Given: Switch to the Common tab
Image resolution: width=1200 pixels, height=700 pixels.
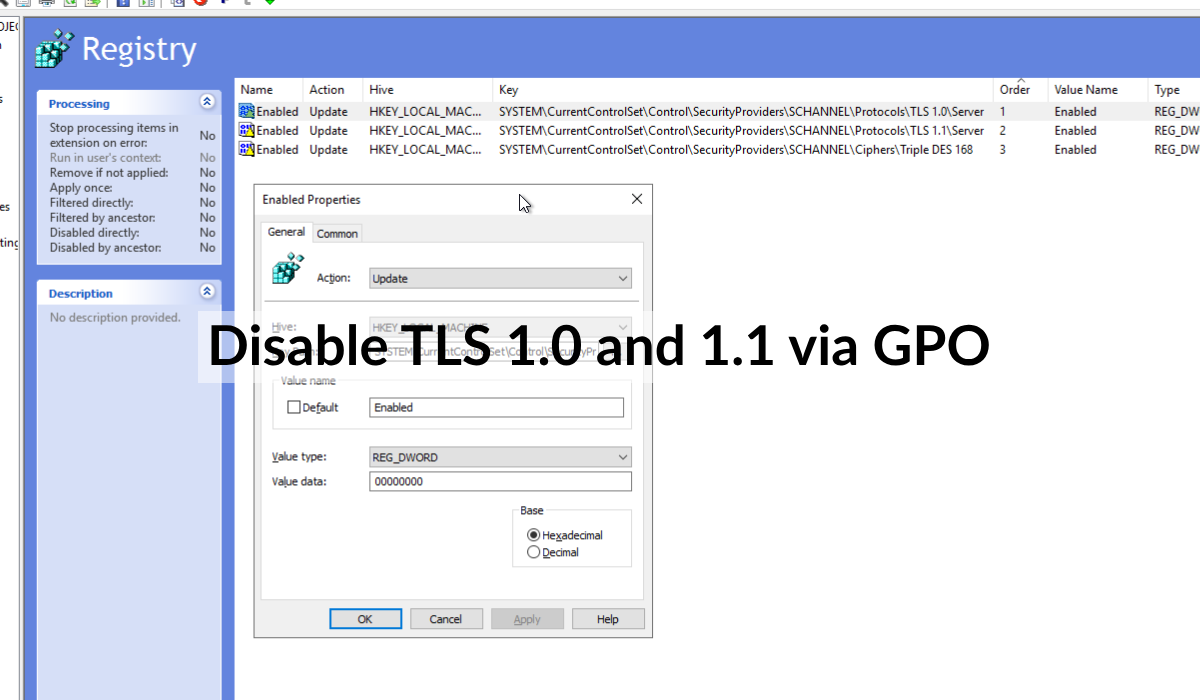Looking at the screenshot, I should point(337,232).
